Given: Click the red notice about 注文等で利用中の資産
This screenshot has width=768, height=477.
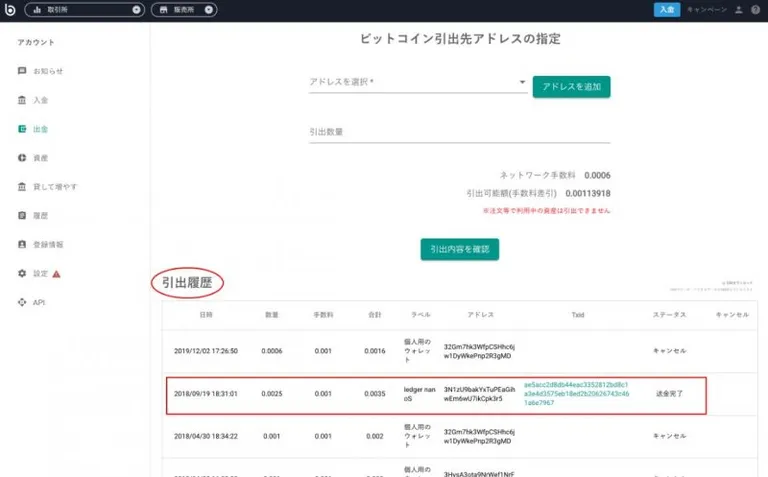Looking at the screenshot, I should (x=546, y=211).
